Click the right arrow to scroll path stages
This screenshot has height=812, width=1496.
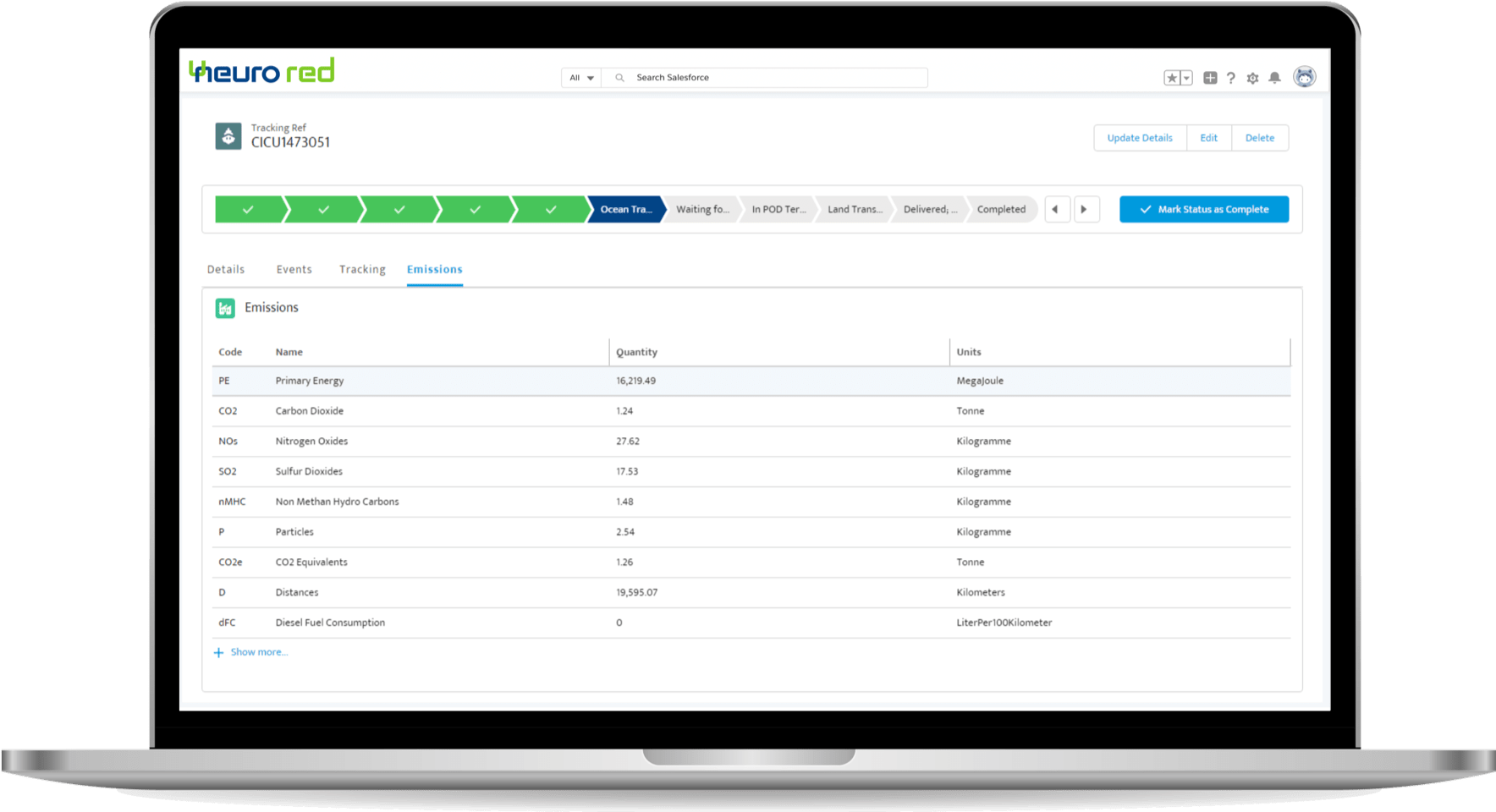(x=1086, y=209)
